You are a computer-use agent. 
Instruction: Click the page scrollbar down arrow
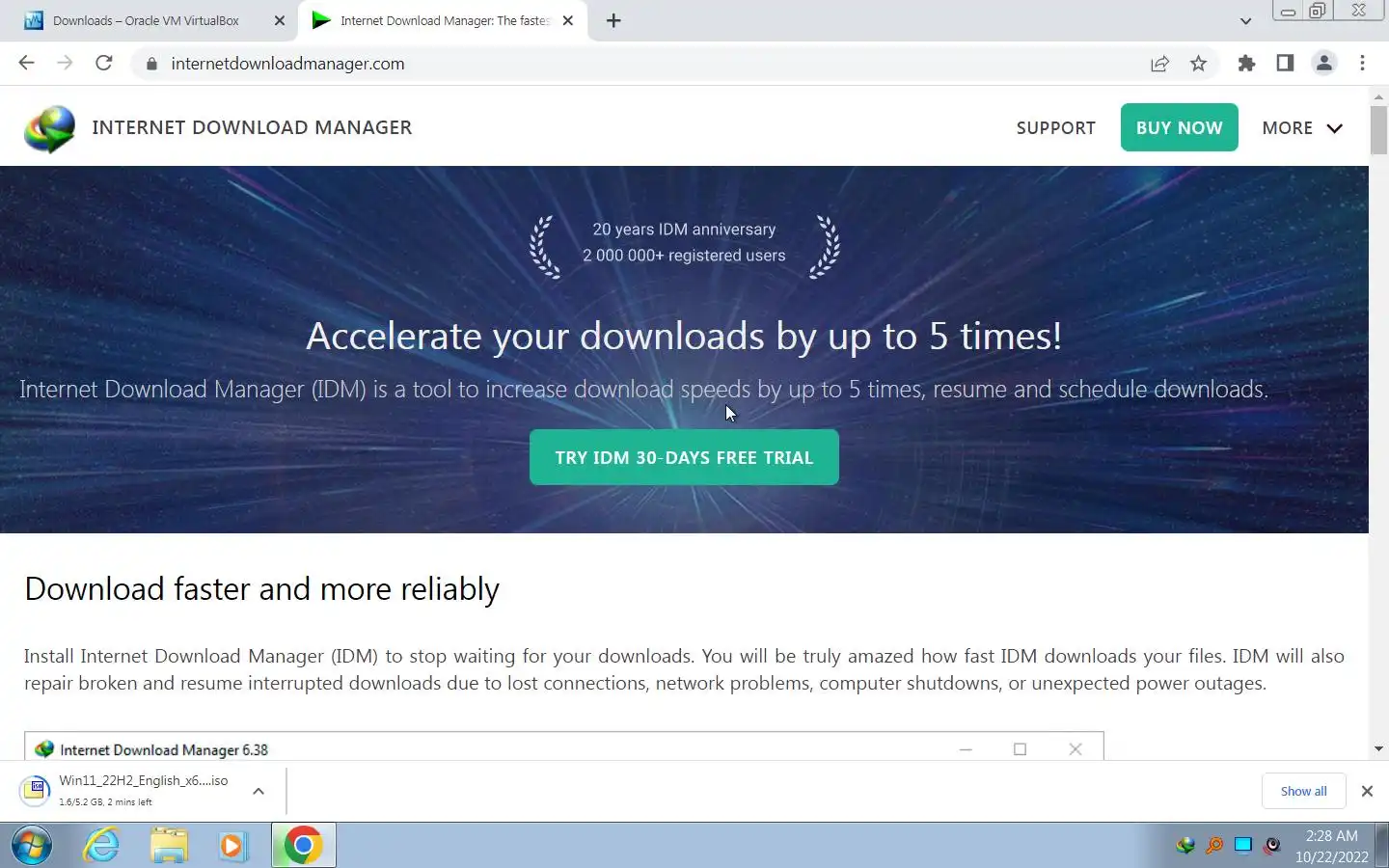coord(1378,748)
